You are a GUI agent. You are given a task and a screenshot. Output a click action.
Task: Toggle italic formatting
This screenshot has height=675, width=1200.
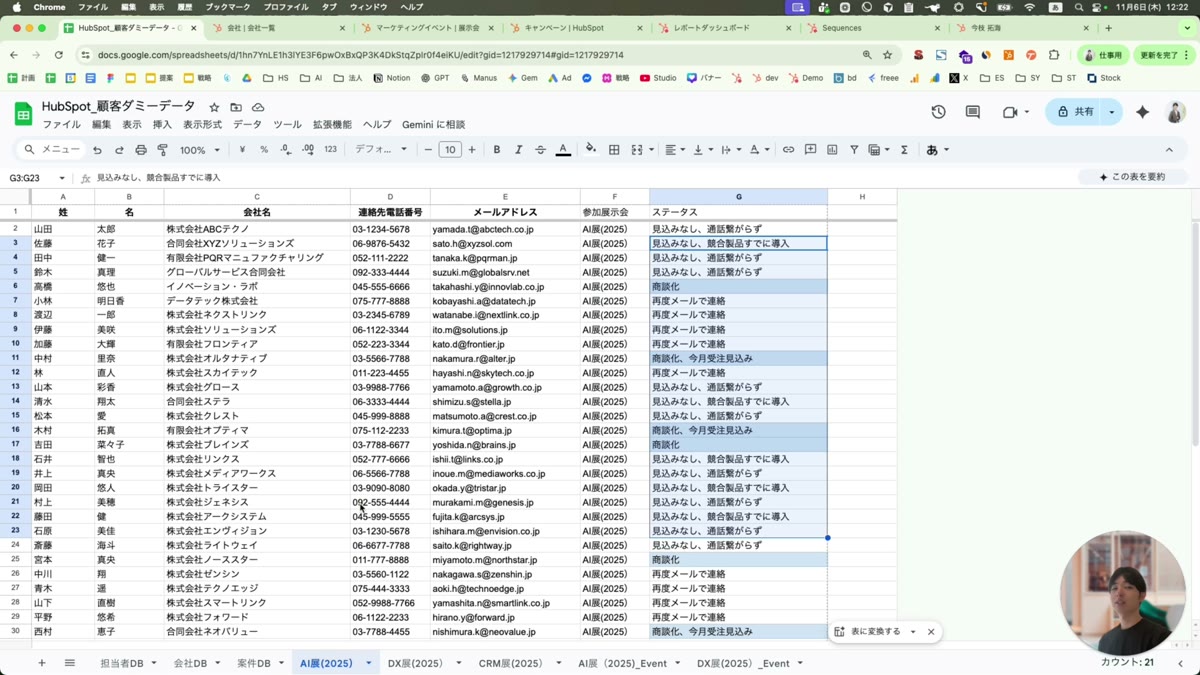point(518,150)
